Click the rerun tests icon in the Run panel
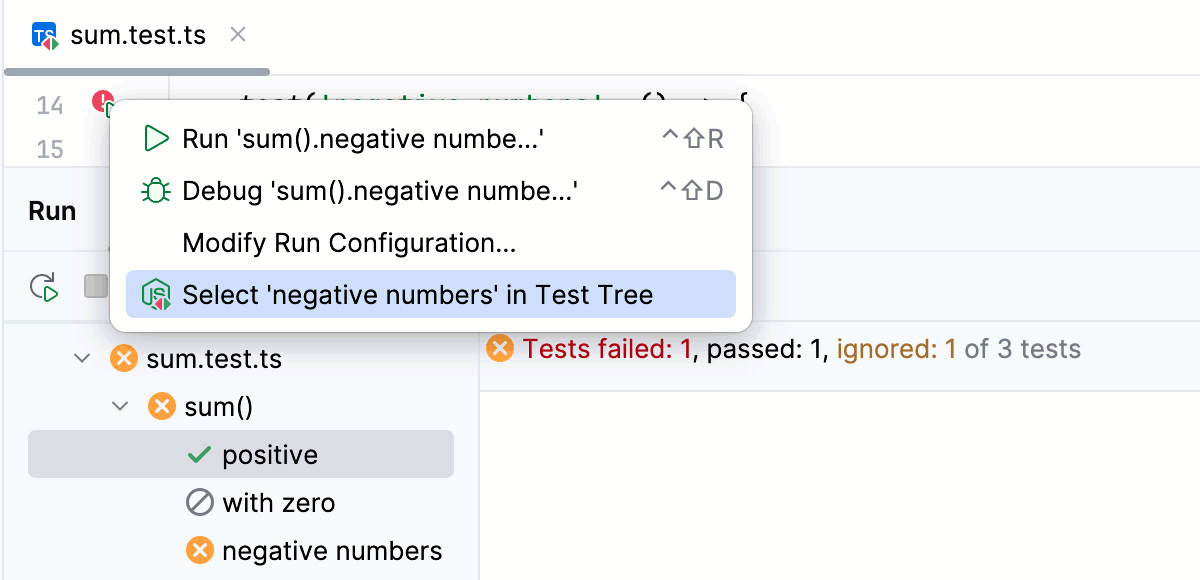 click(x=44, y=287)
